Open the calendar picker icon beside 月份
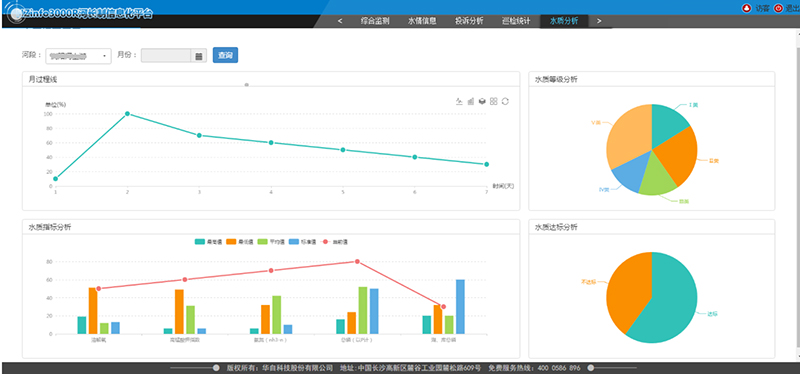This screenshot has width=800, height=374. [x=198, y=56]
